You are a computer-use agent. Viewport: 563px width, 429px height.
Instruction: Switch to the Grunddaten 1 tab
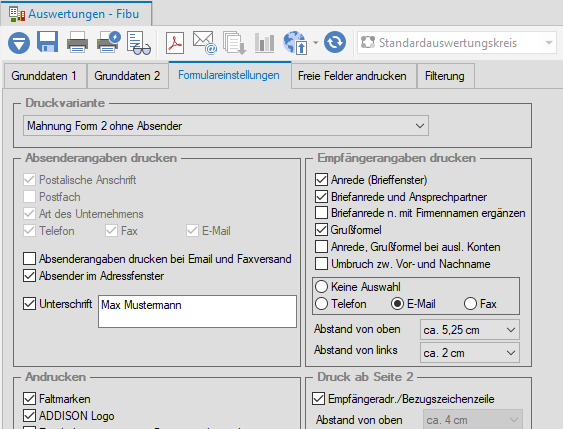tap(44, 76)
